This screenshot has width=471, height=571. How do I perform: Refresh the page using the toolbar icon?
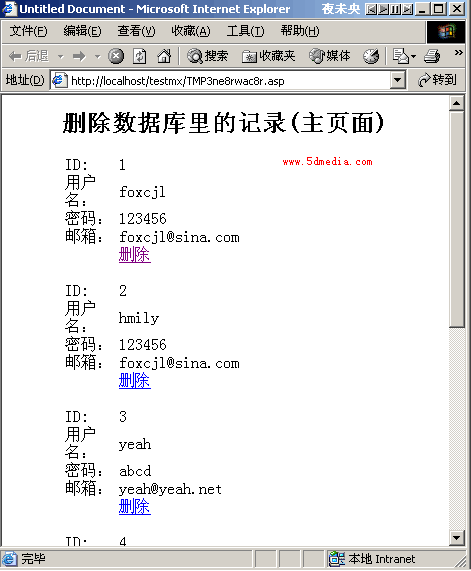click(x=140, y=56)
